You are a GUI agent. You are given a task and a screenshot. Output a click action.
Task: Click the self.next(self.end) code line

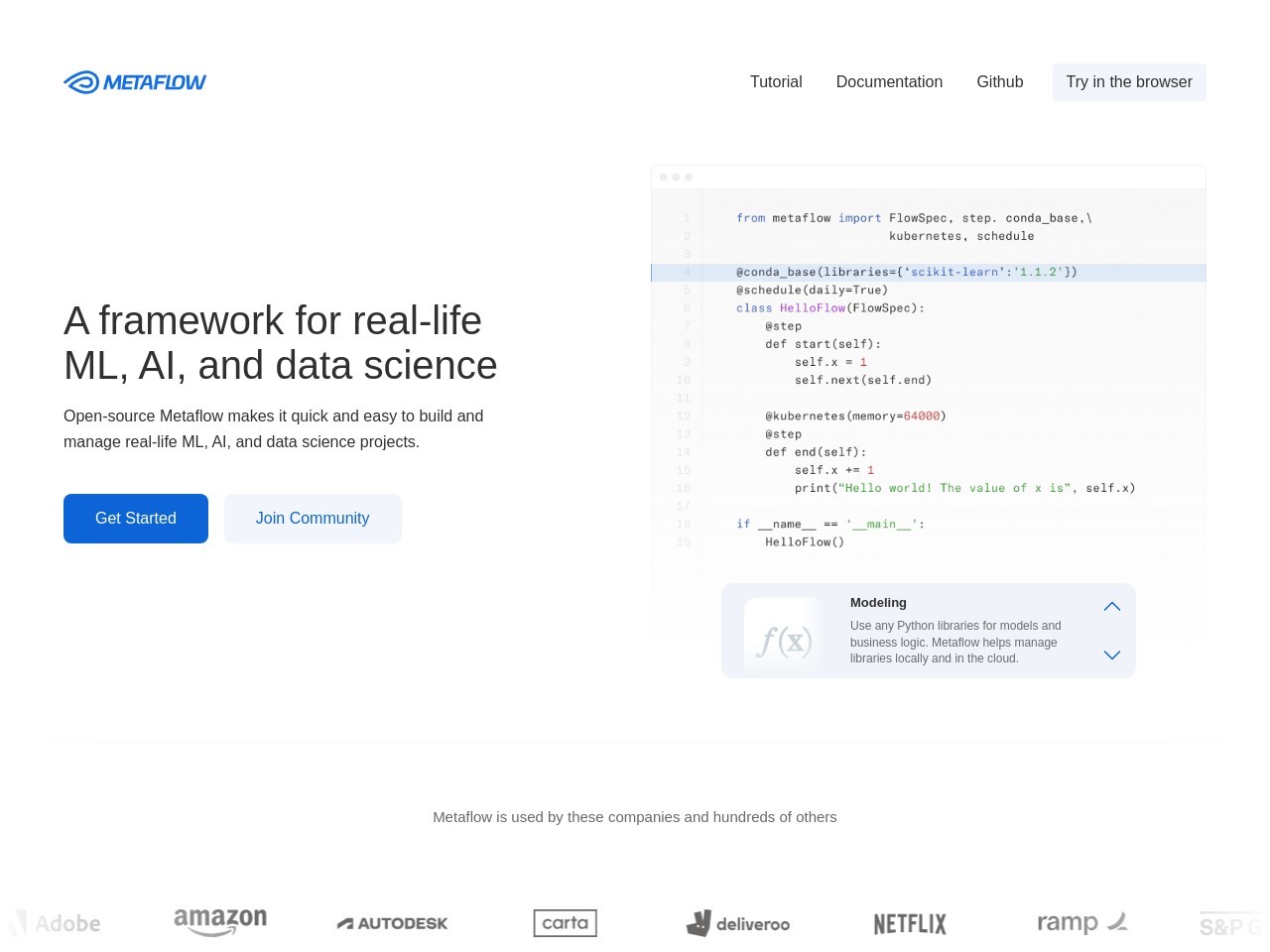click(863, 380)
